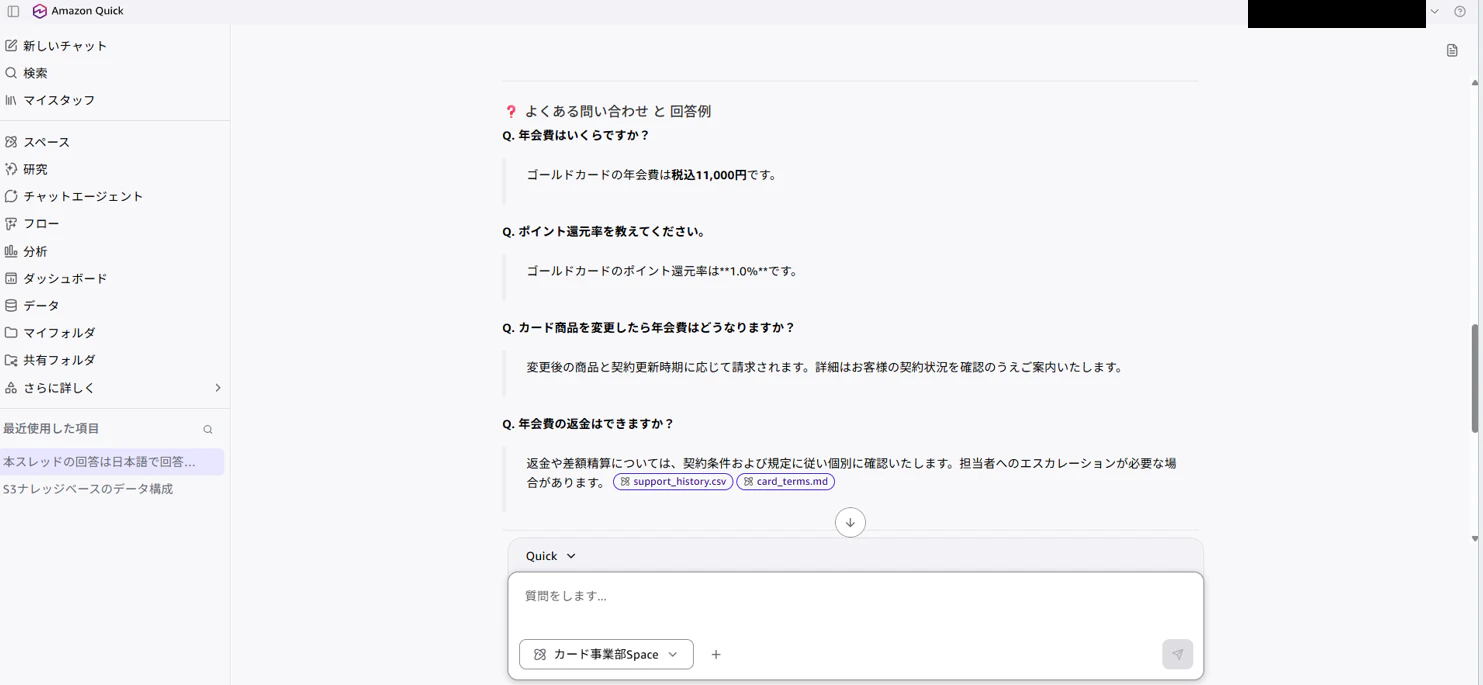Select マイフォルダ in the sidebar
Viewport: 1483px width, 685px height.
pyautogui.click(x=59, y=333)
